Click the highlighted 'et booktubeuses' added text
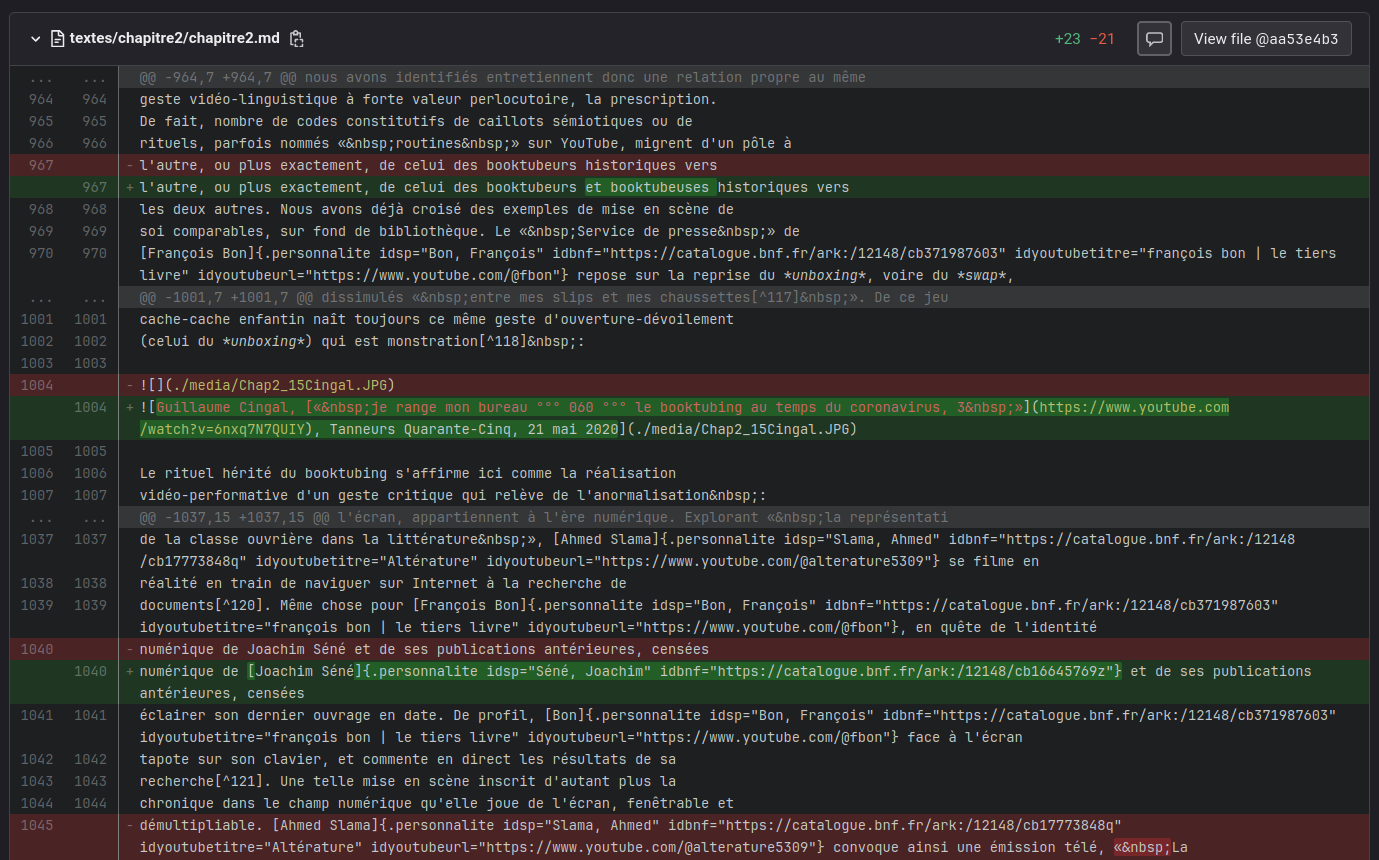The image size is (1379, 860). [649, 187]
